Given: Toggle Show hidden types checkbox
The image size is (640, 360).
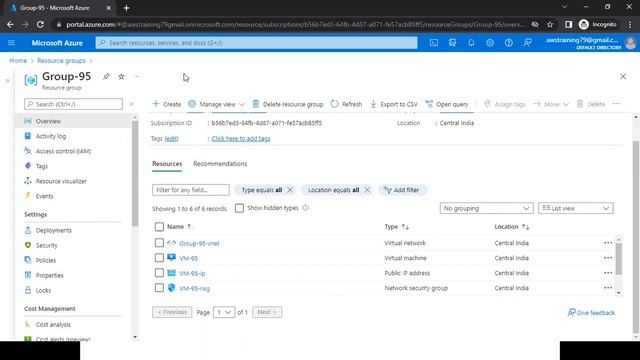Looking at the screenshot, I should click(239, 208).
